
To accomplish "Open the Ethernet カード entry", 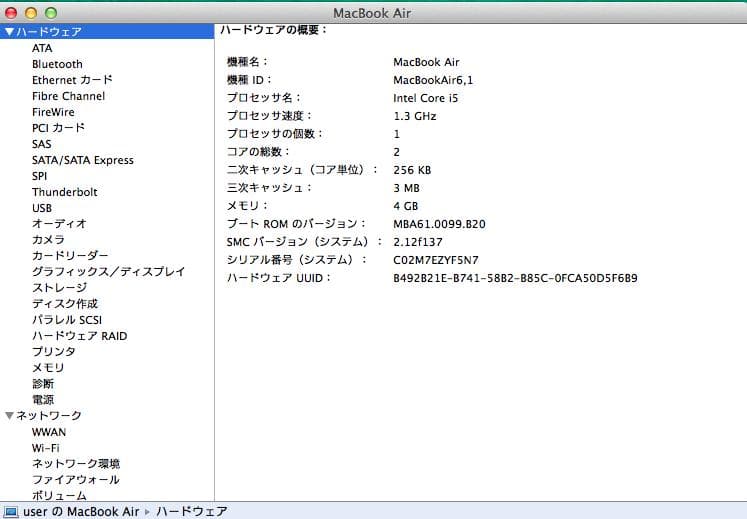I will point(72,80).
